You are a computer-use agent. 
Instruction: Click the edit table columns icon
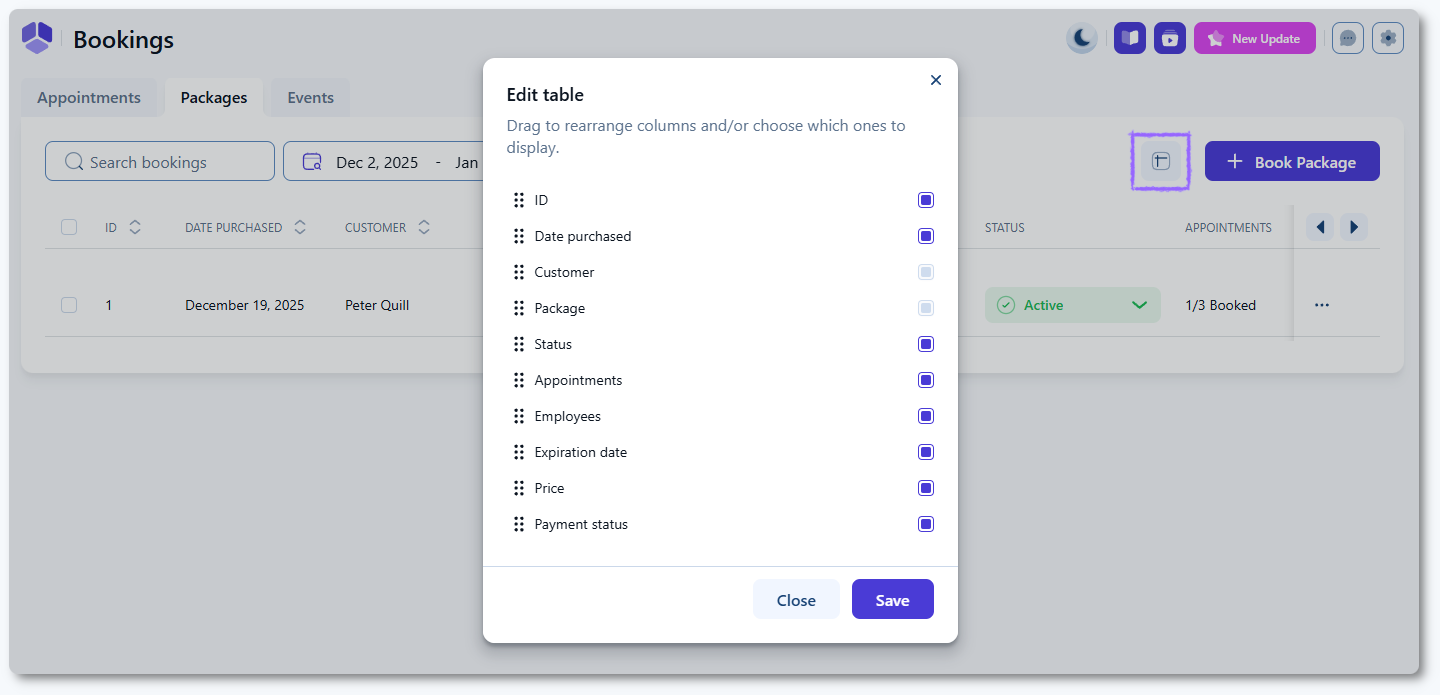click(x=1160, y=161)
